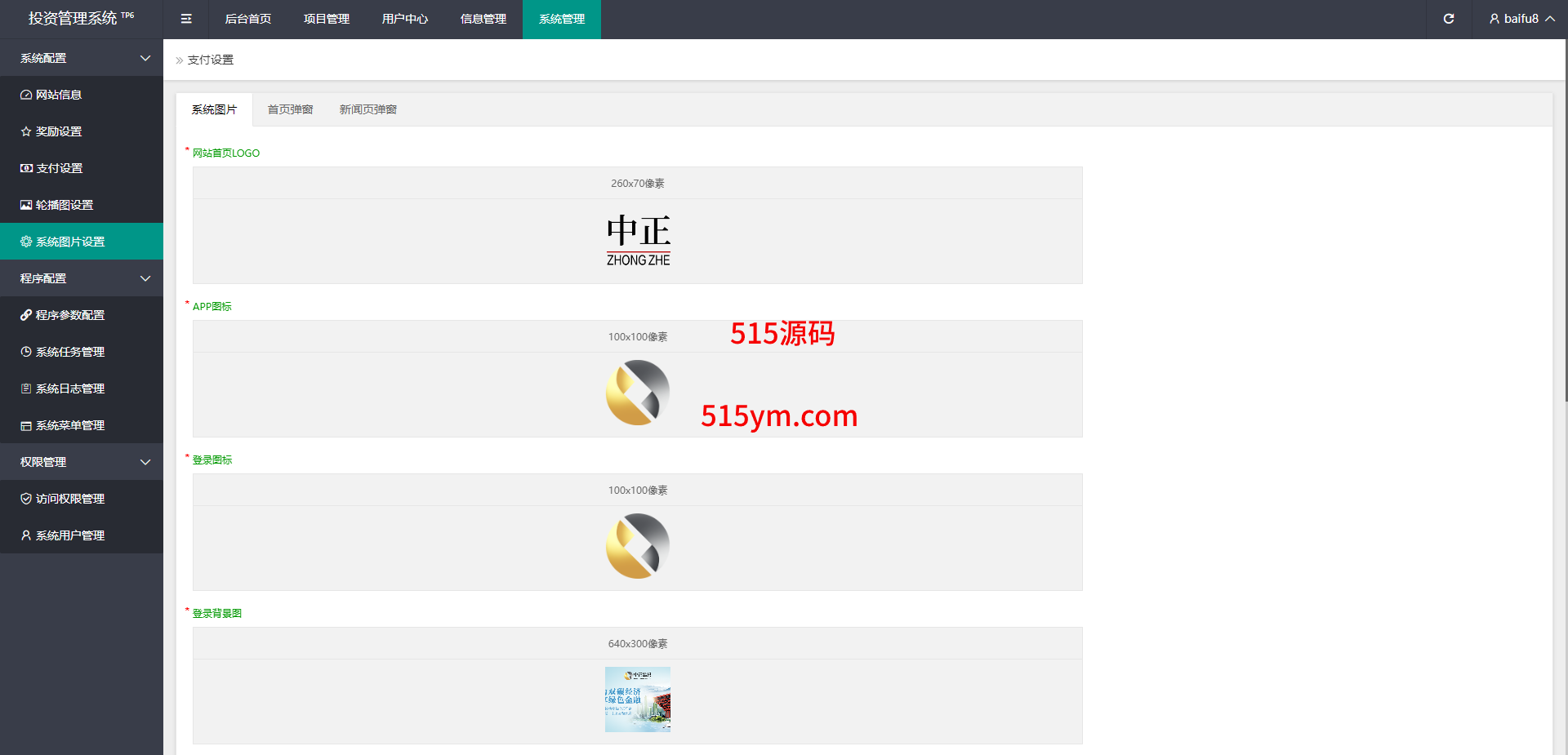Switch to the 首页弹窗 tab
This screenshot has width=1568, height=755.
pos(290,109)
